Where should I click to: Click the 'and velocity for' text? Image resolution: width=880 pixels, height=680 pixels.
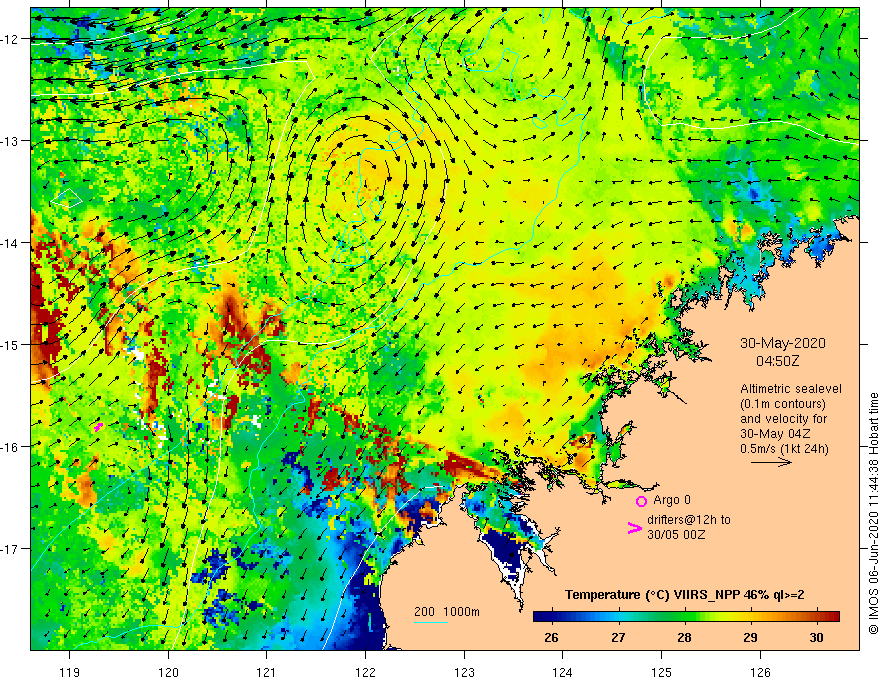(783, 419)
